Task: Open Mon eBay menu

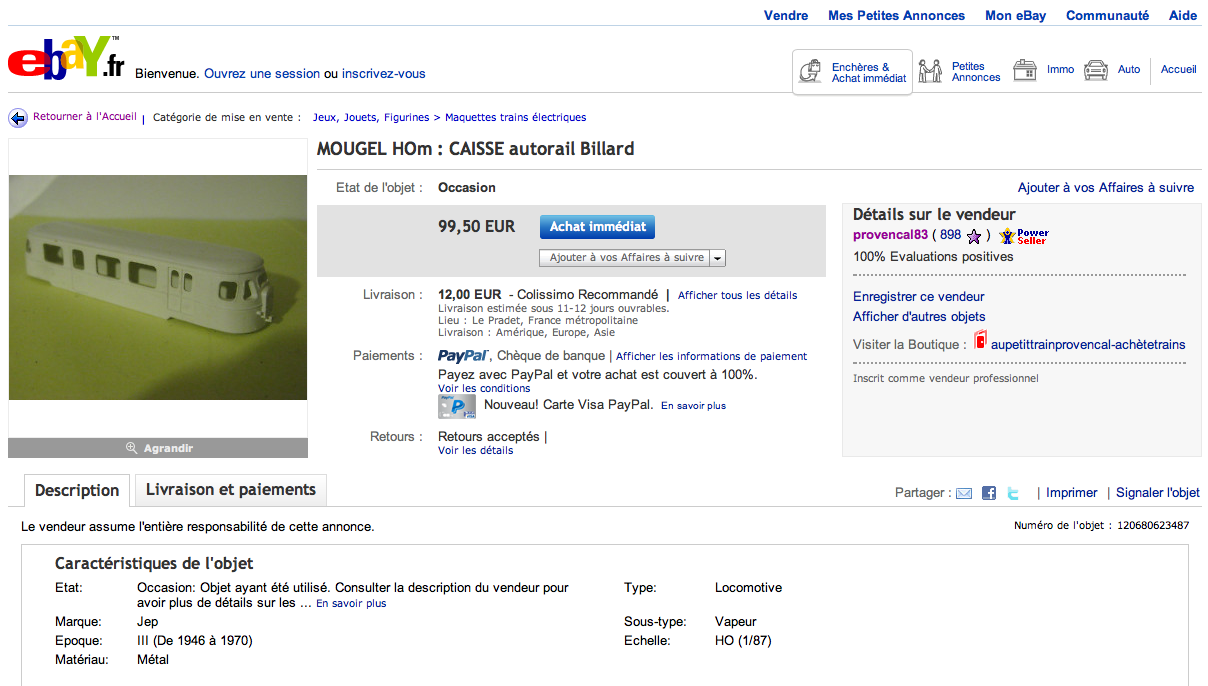Action: point(1016,15)
